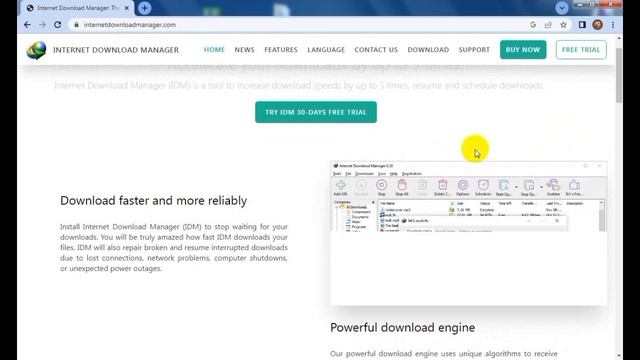Click the IDM application screenshot image
This screenshot has height=360, width=640.
pos(468,233)
